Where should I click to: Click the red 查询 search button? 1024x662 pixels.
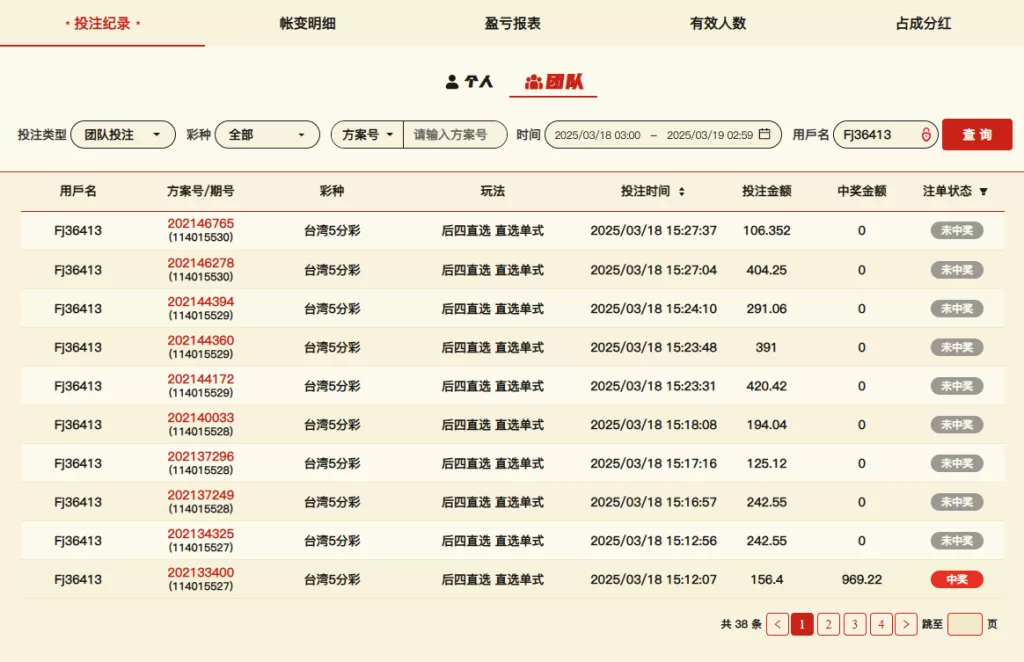click(977, 134)
